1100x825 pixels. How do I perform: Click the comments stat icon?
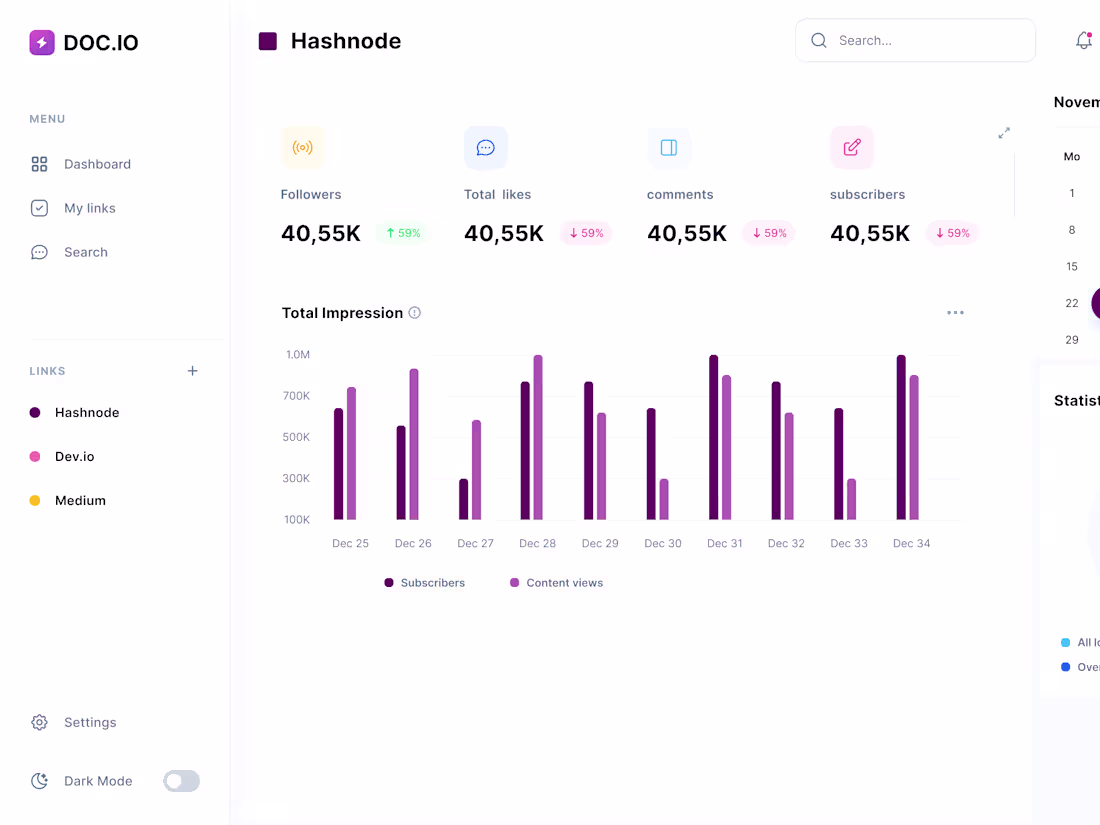(x=669, y=147)
